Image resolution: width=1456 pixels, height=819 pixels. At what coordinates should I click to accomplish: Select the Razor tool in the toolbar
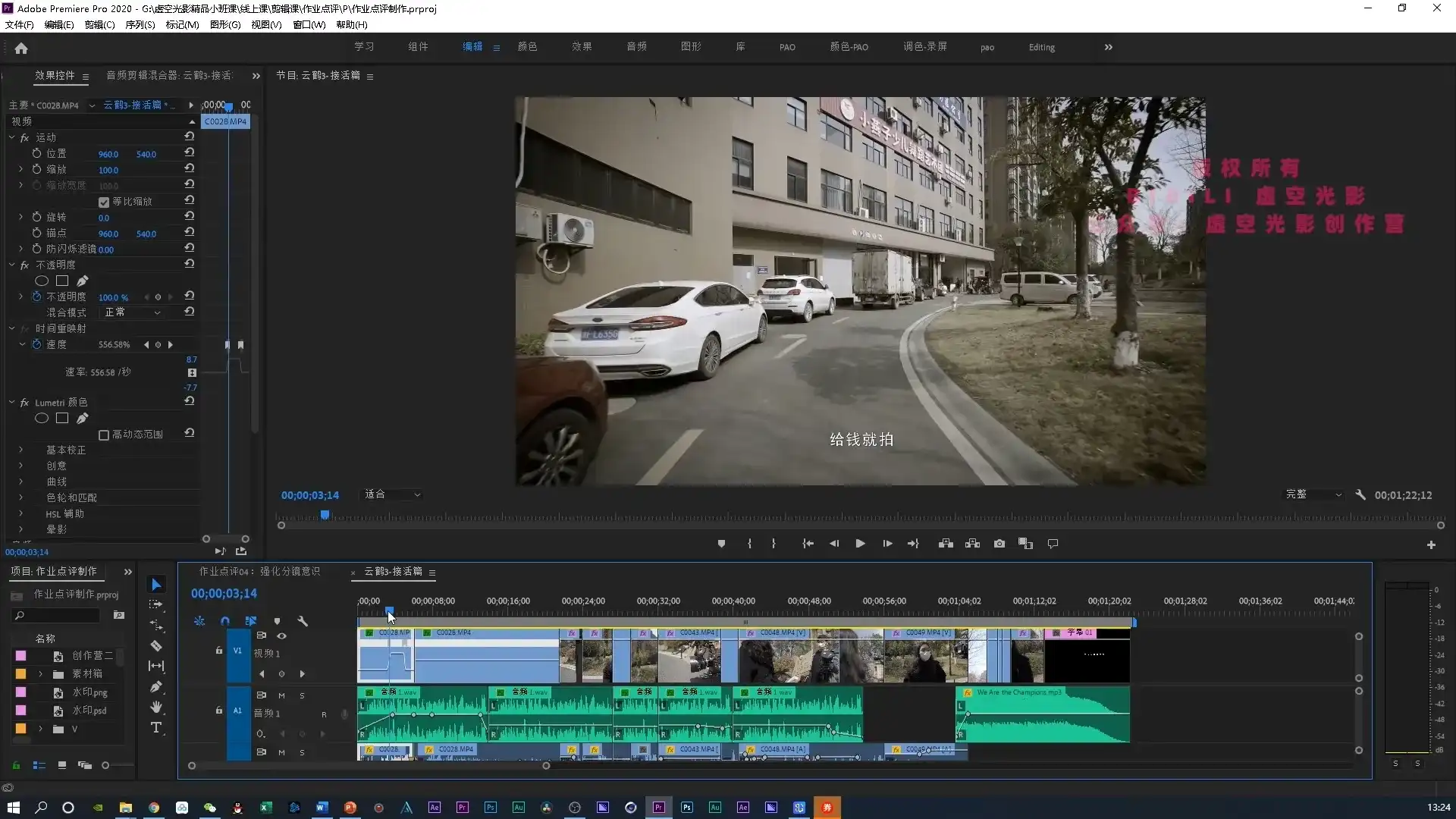156,645
